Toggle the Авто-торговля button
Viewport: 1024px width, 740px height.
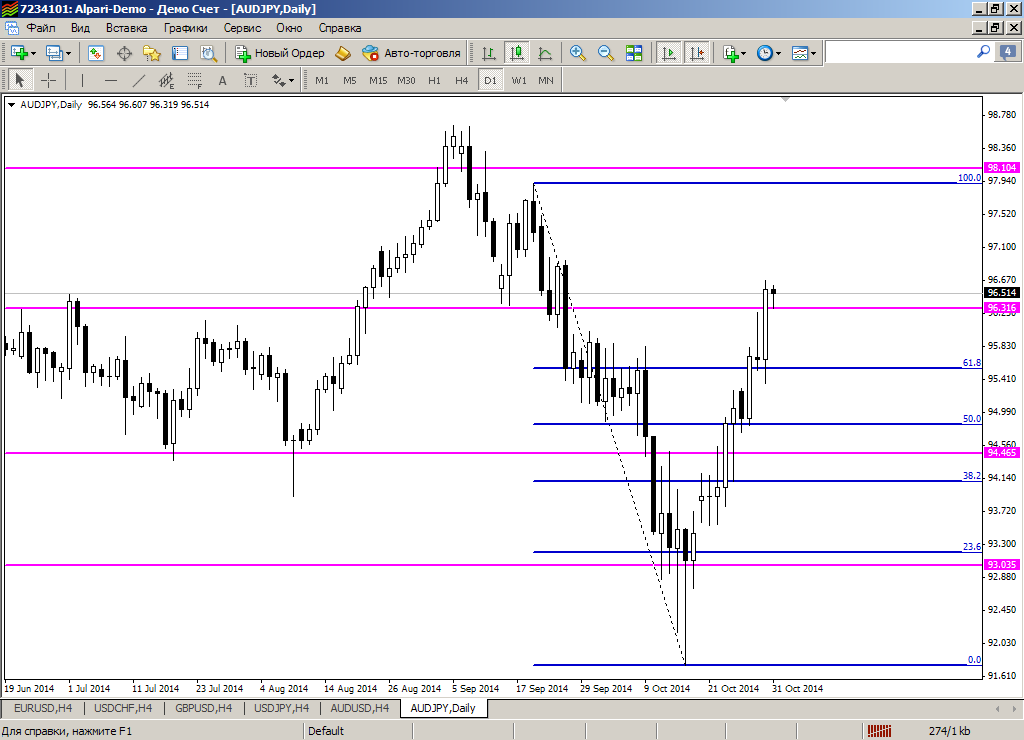pyautogui.click(x=411, y=53)
